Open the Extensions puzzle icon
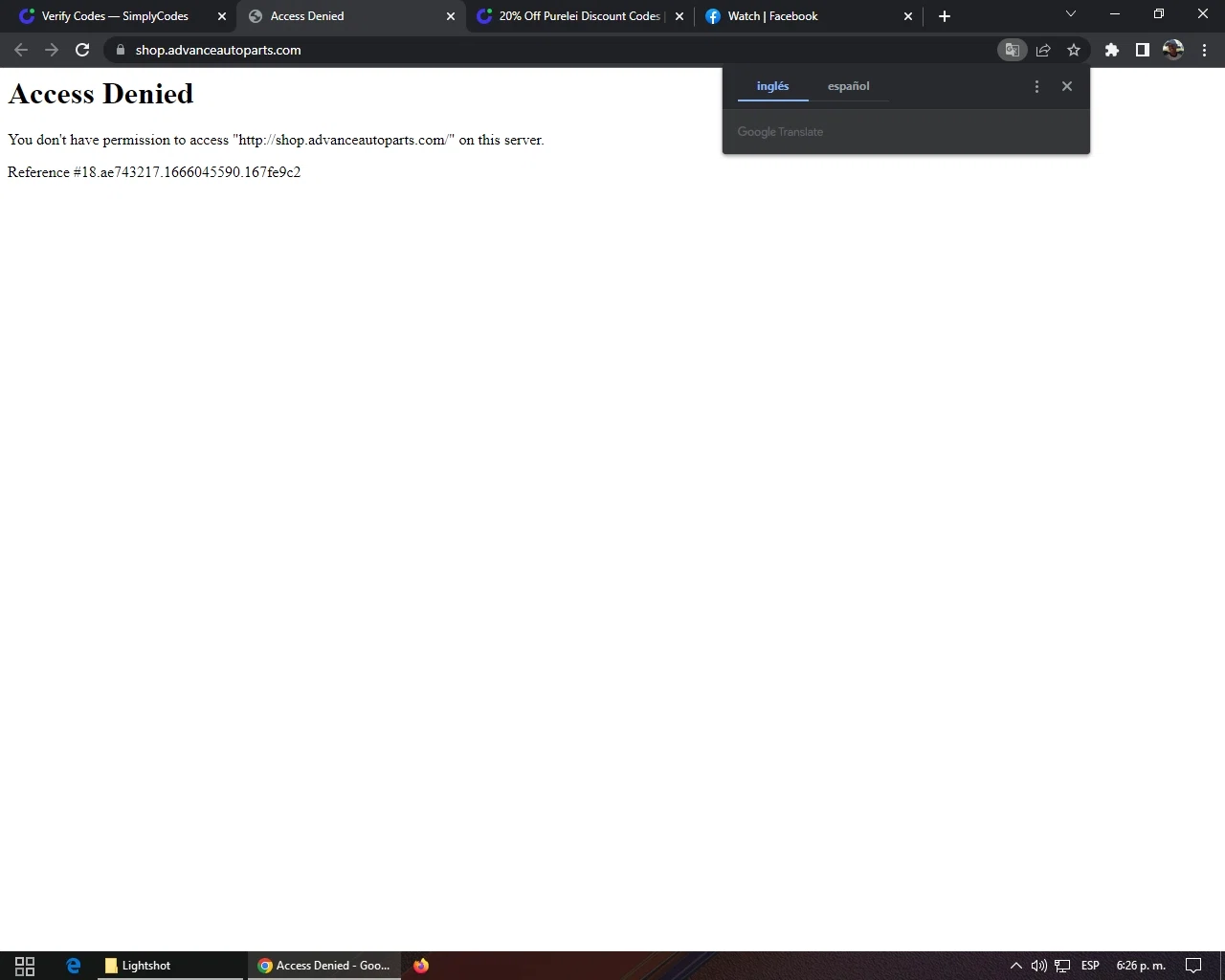1225x980 pixels. [1112, 50]
